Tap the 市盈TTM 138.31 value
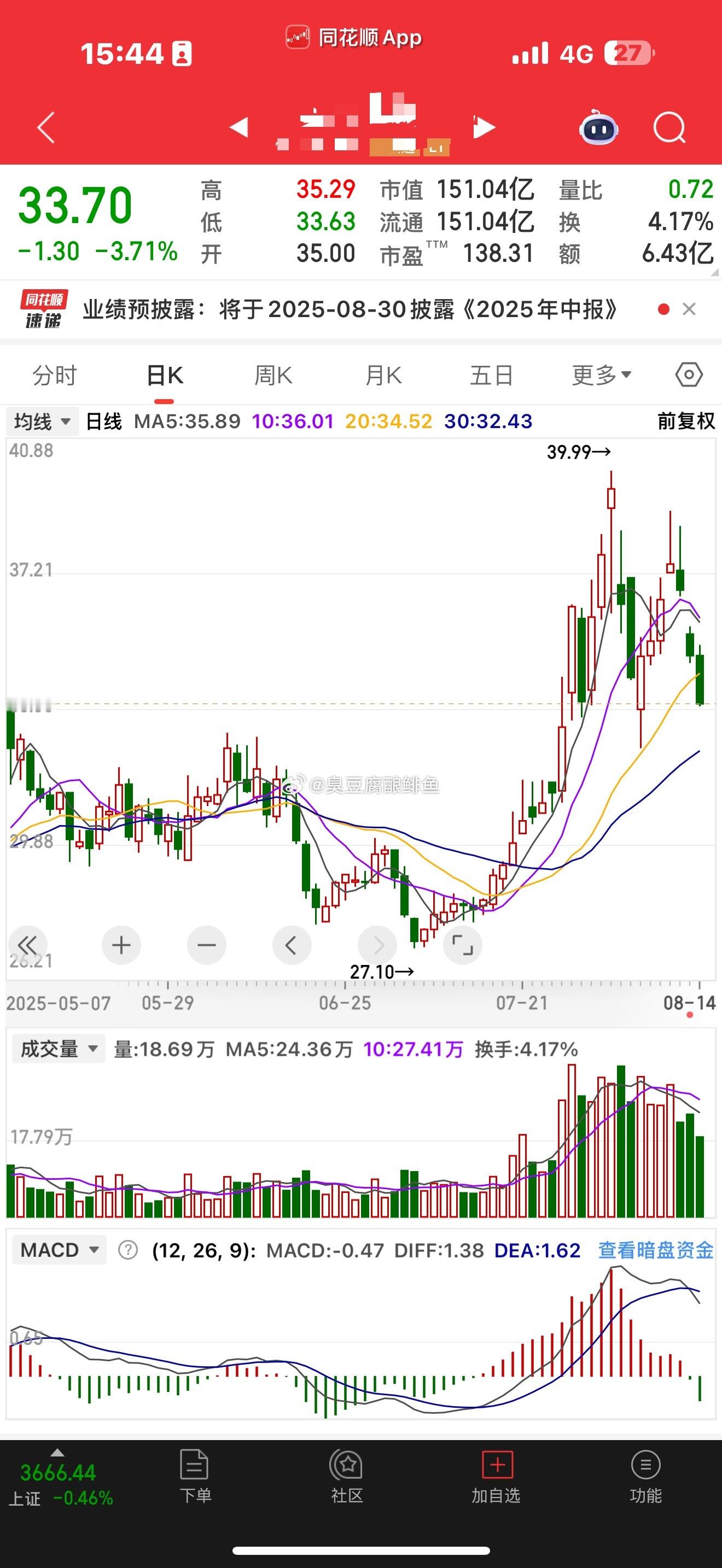 coord(498,253)
